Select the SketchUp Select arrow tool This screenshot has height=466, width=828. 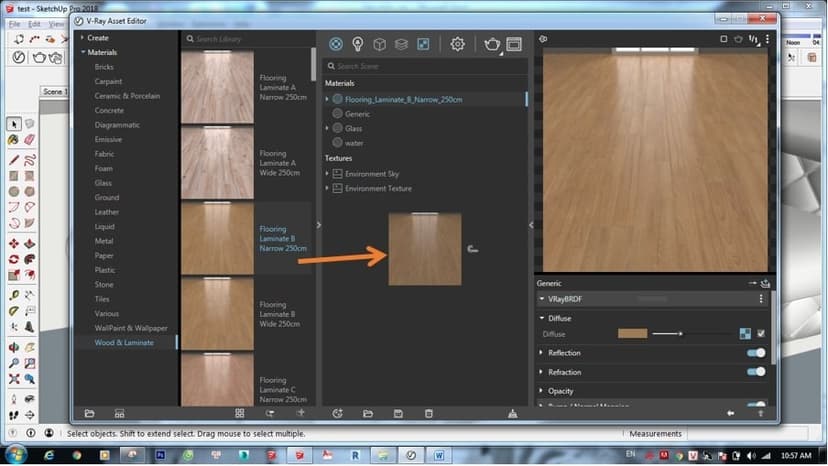click(x=14, y=124)
